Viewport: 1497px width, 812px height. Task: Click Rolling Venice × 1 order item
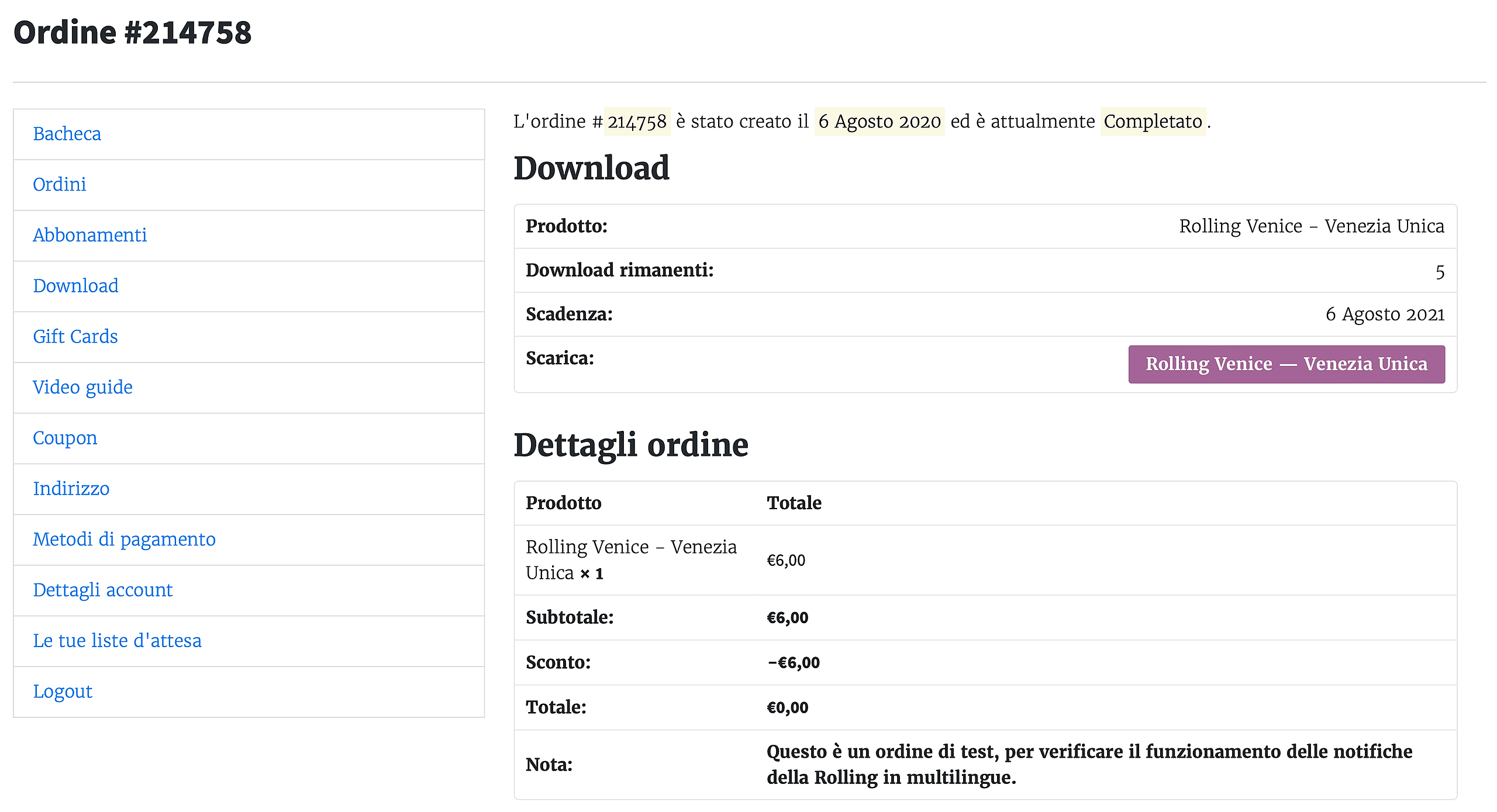pyautogui.click(x=631, y=560)
